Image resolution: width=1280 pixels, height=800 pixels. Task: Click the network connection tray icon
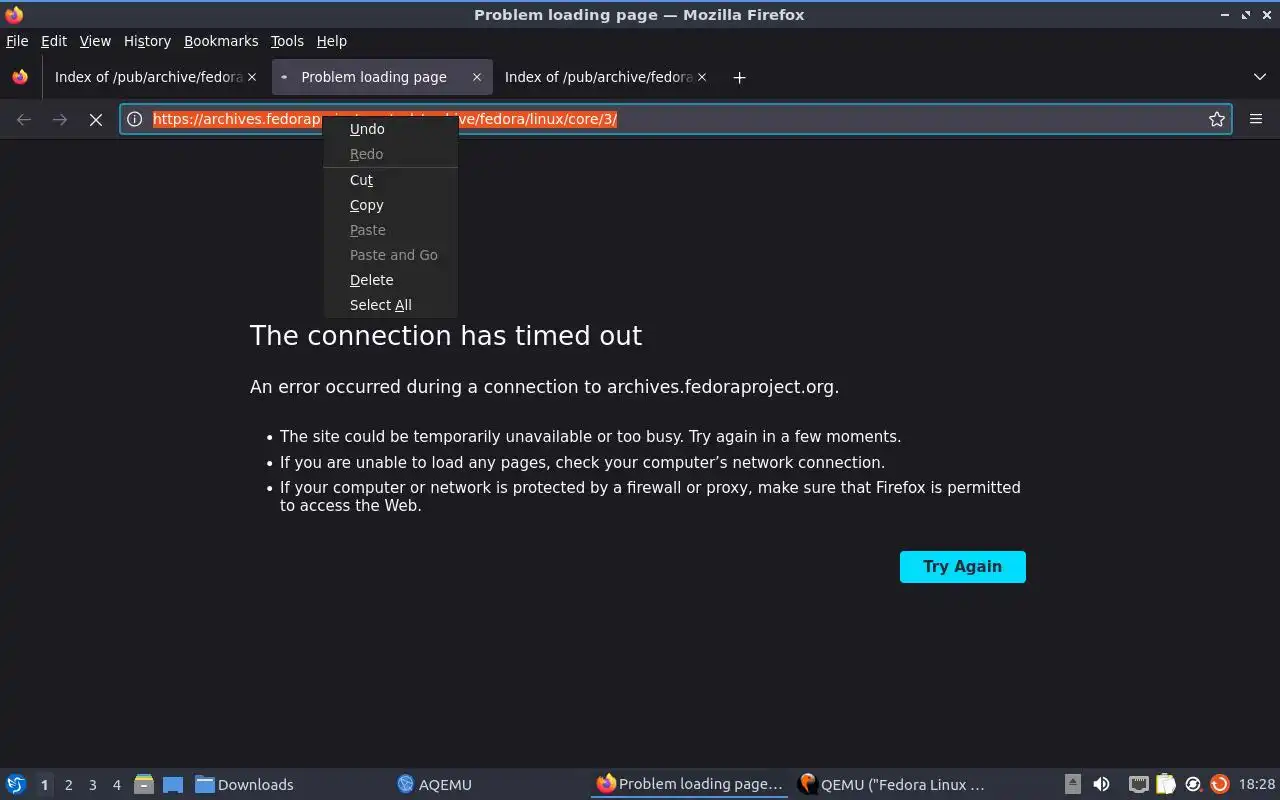coord(1138,784)
